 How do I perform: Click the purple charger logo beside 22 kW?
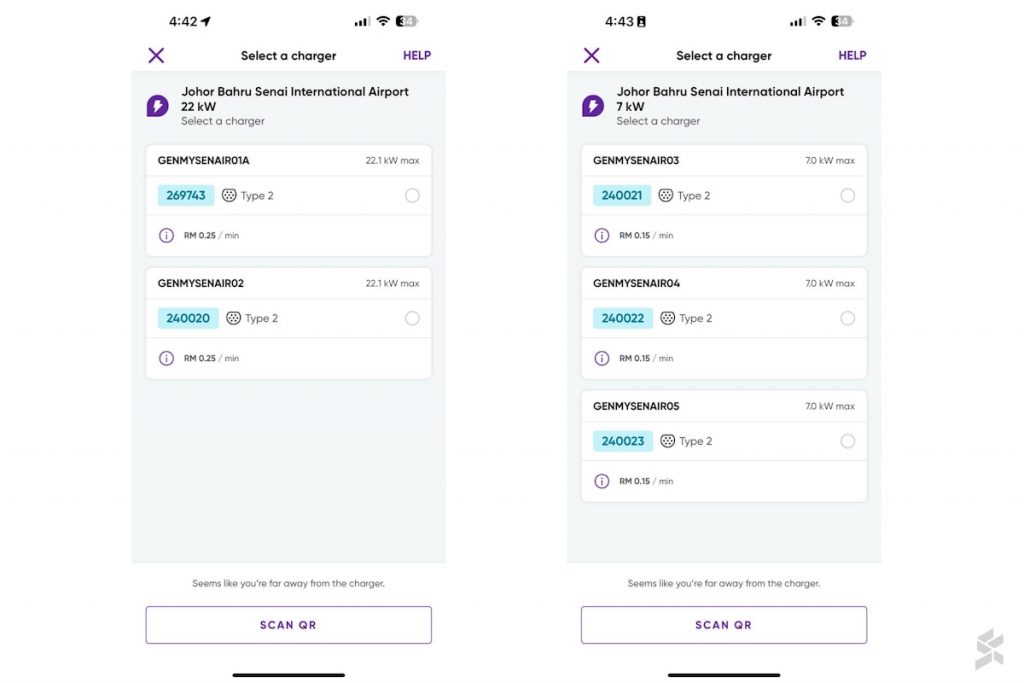click(x=158, y=106)
